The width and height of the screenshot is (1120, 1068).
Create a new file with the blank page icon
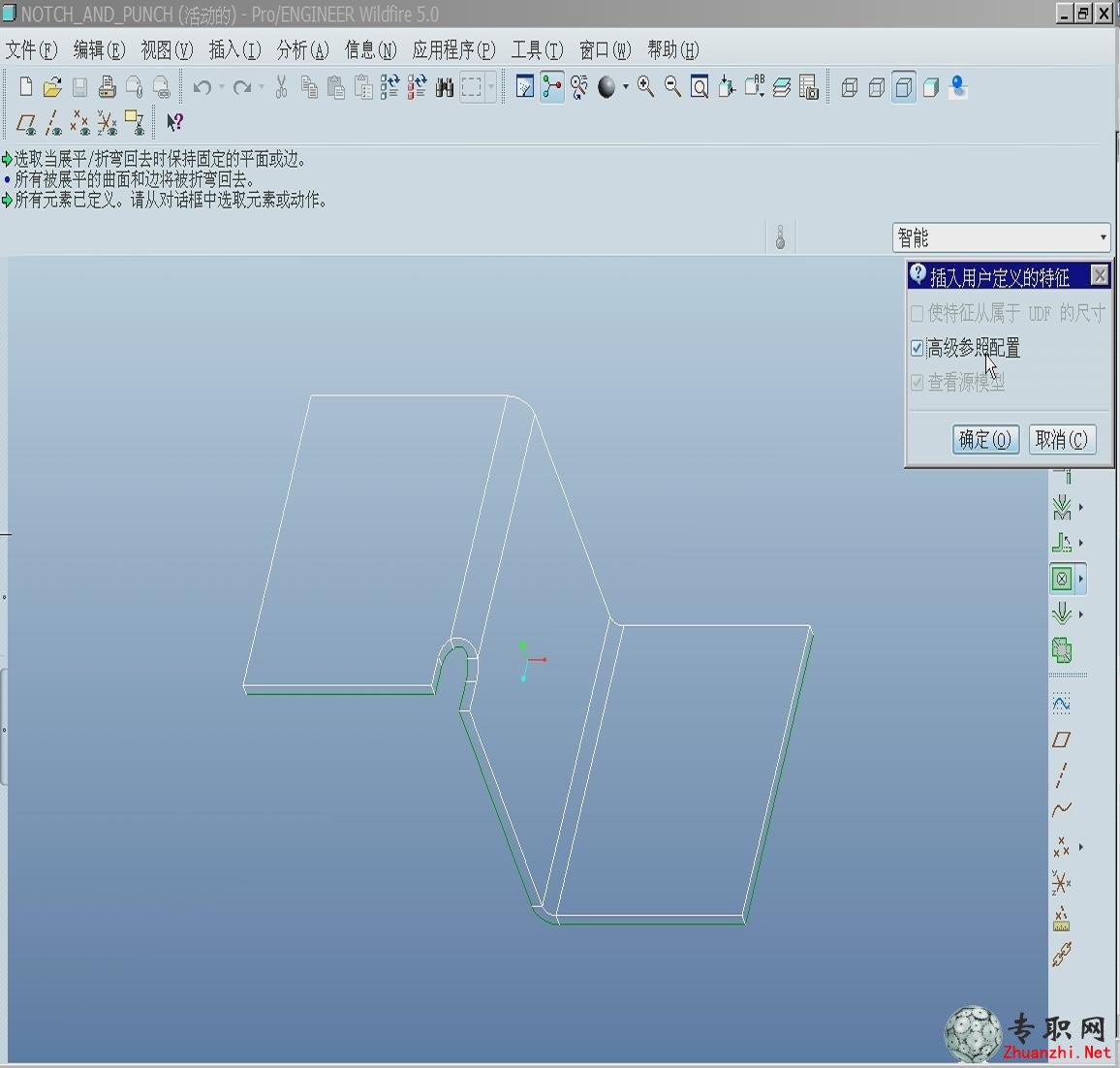26,87
